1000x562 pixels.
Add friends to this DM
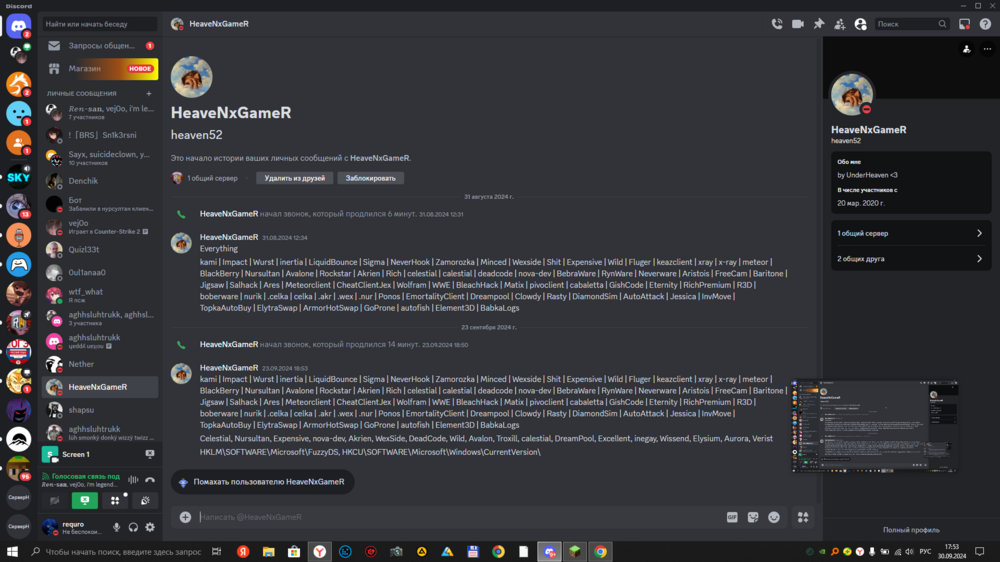pos(840,24)
